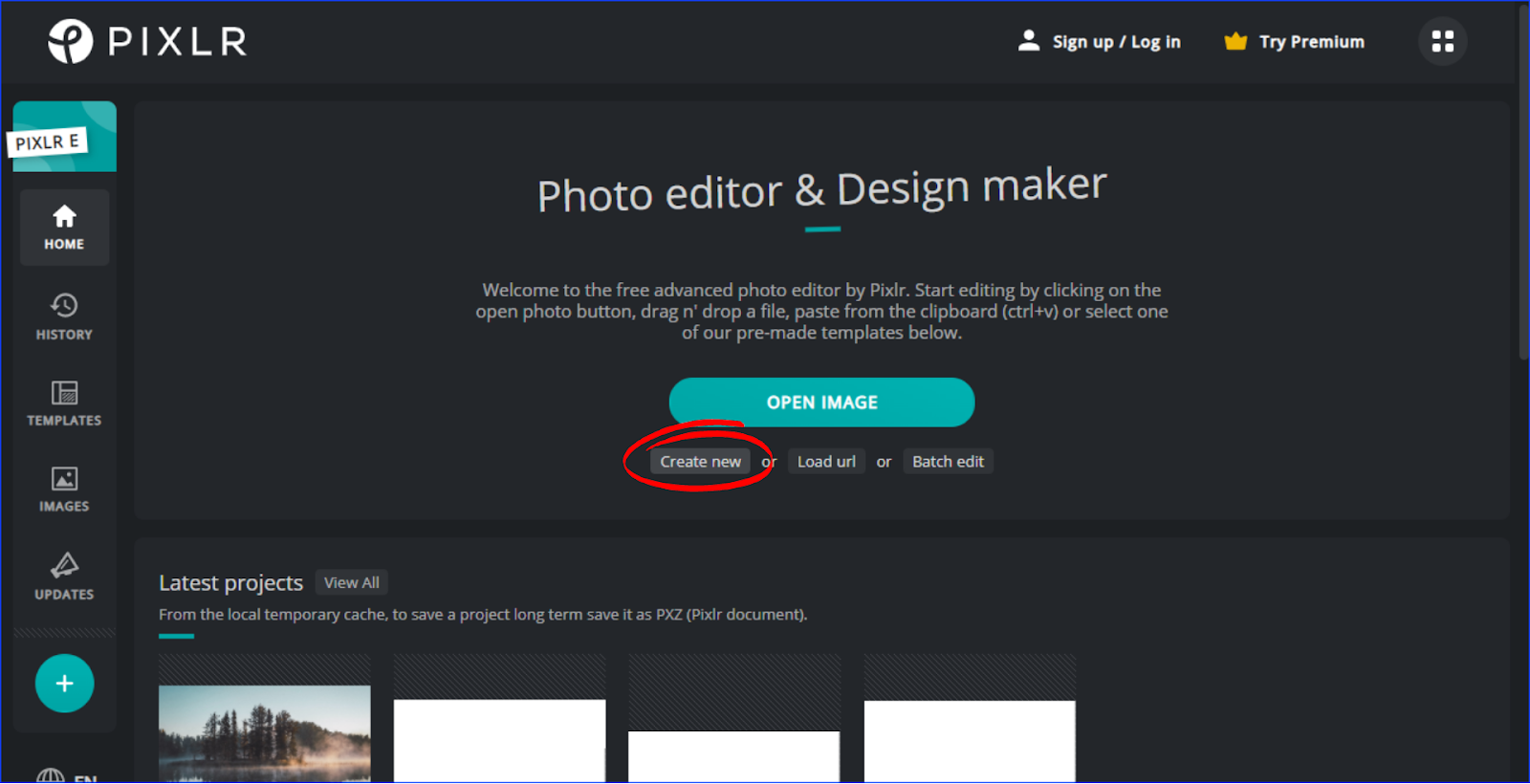Image resolution: width=1530 pixels, height=784 pixels.
Task: Click the Latest projects heading
Action: point(230,583)
